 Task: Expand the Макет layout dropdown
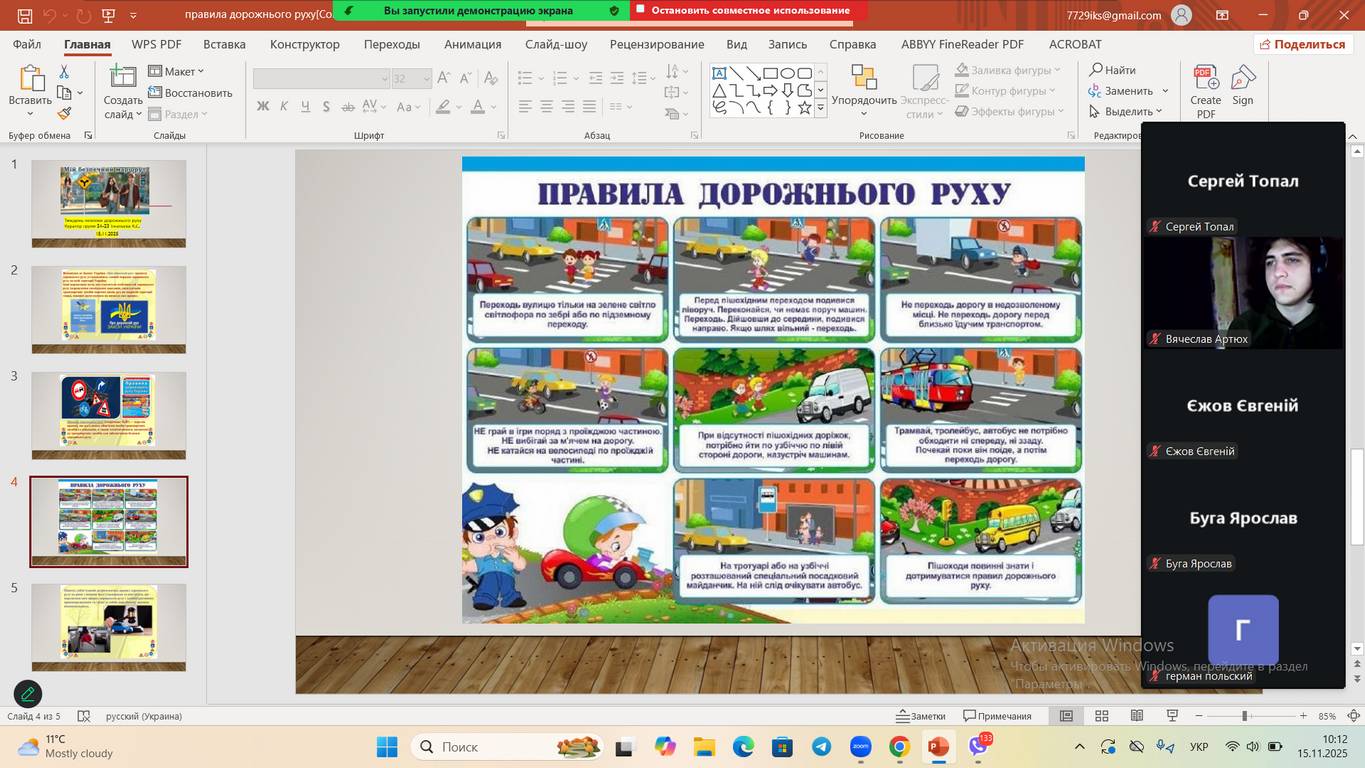[177, 71]
